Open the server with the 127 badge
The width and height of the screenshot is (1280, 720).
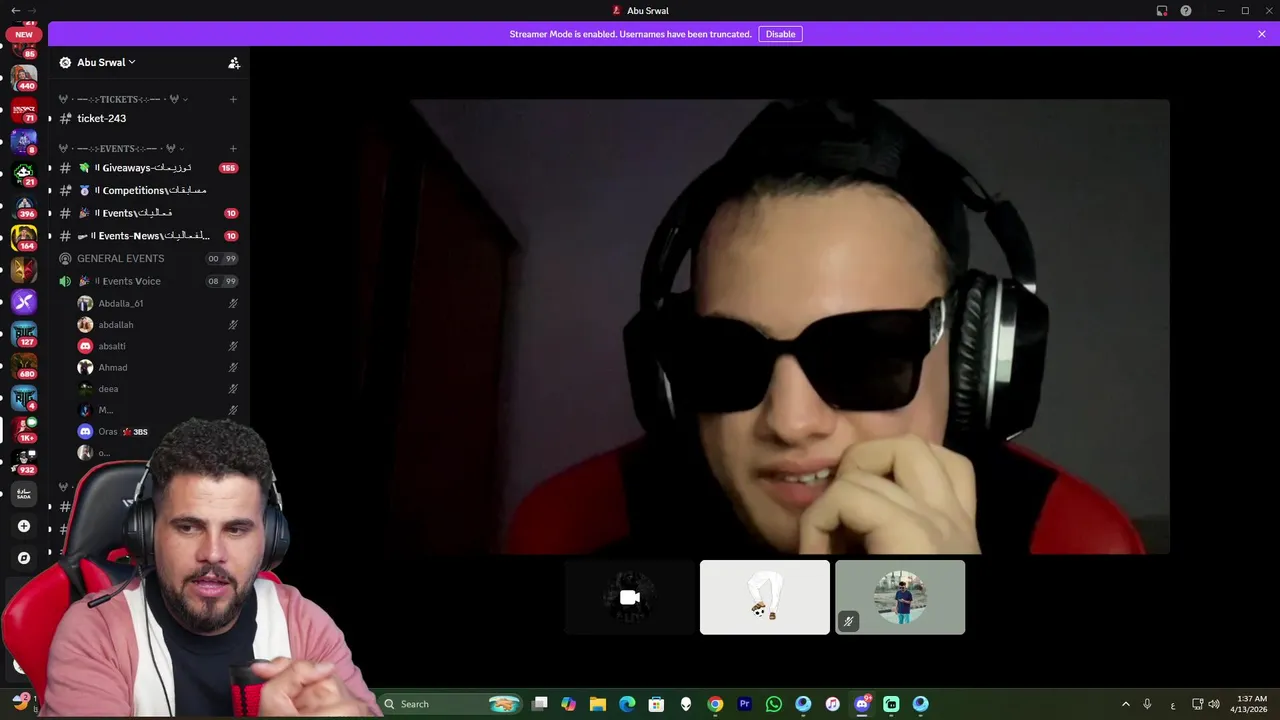tap(24, 333)
